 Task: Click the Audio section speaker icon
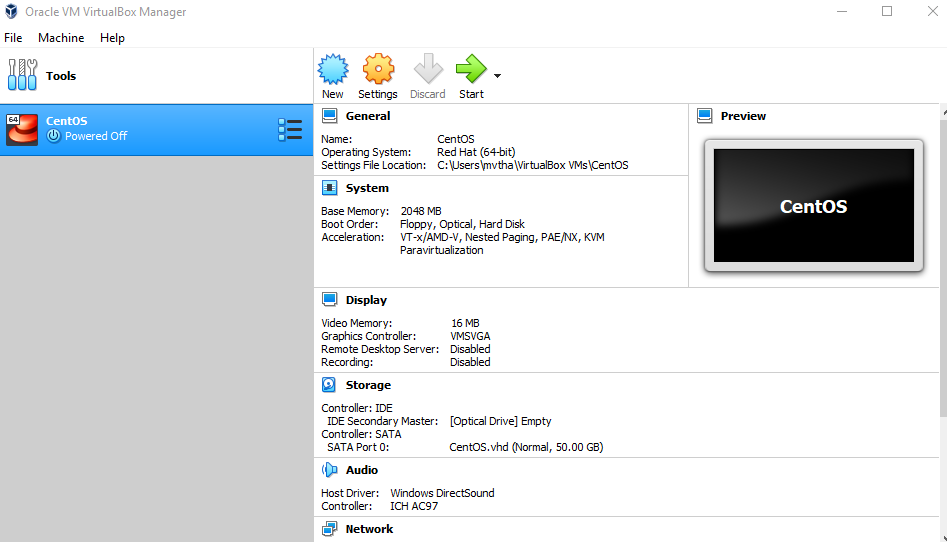[330, 469]
